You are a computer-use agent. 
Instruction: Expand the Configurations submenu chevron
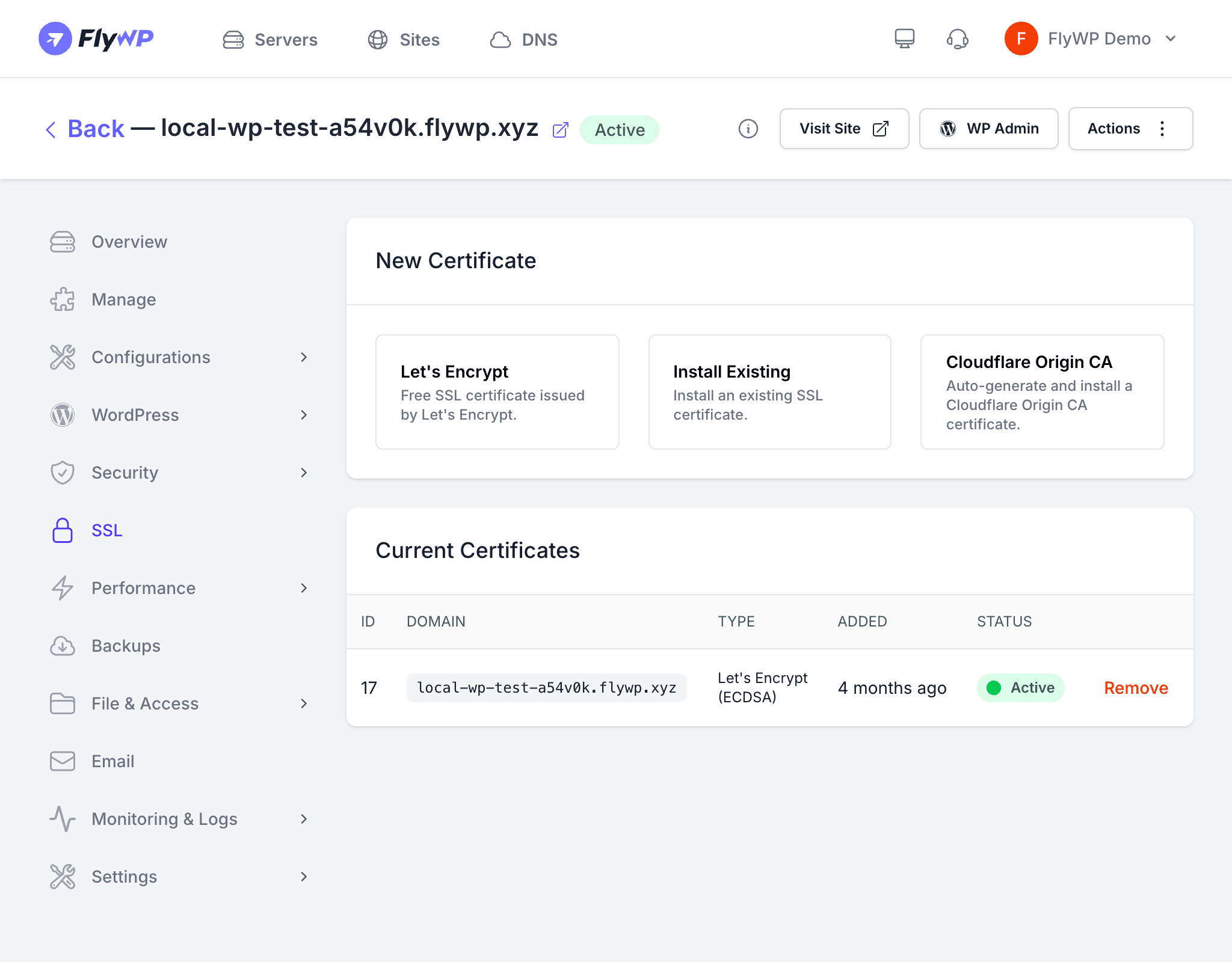304,357
